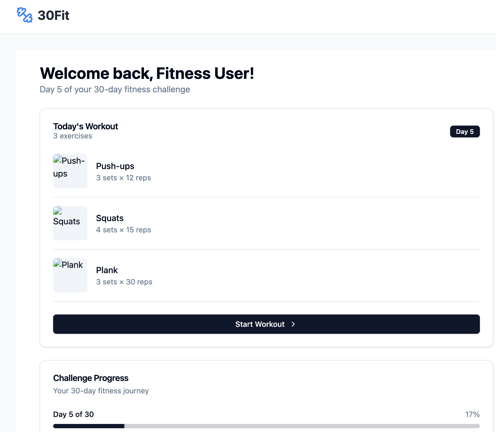Click the Squats exercise thumbnail
Viewport: 496px width, 432px height.
(x=70, y=223)
